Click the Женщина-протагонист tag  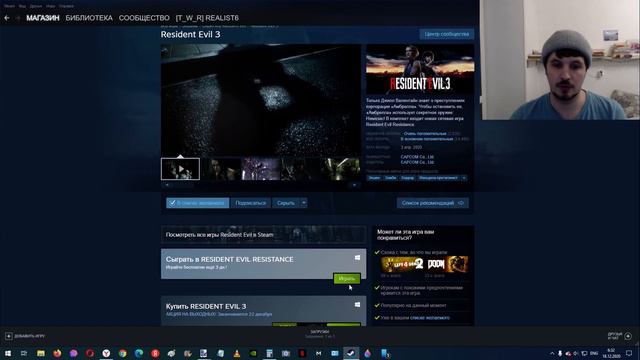438,178
